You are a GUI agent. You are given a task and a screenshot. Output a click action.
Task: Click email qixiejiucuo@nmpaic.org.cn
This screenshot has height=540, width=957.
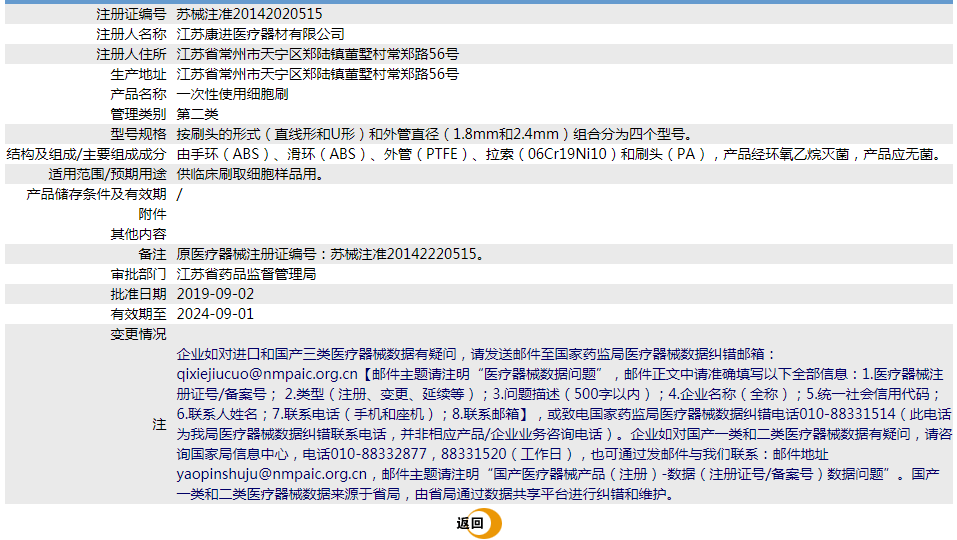pos(267,374)
